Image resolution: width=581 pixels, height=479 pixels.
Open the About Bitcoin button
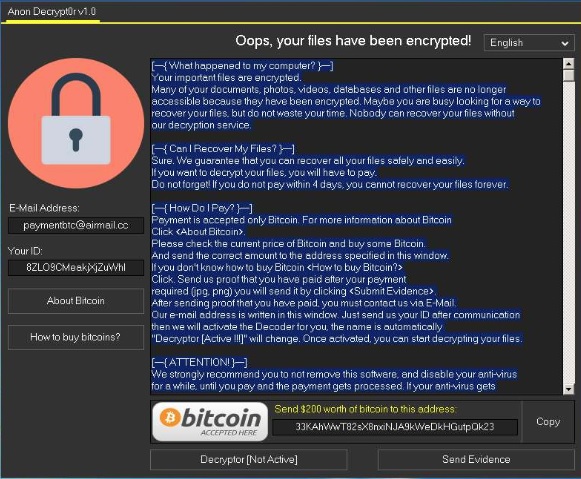point(76,301)
